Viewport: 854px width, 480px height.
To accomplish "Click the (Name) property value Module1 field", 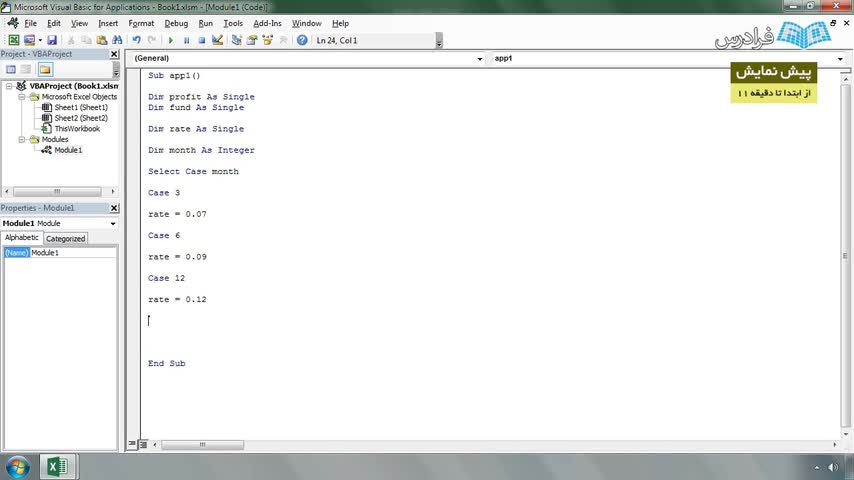I will tap(72, 253).
